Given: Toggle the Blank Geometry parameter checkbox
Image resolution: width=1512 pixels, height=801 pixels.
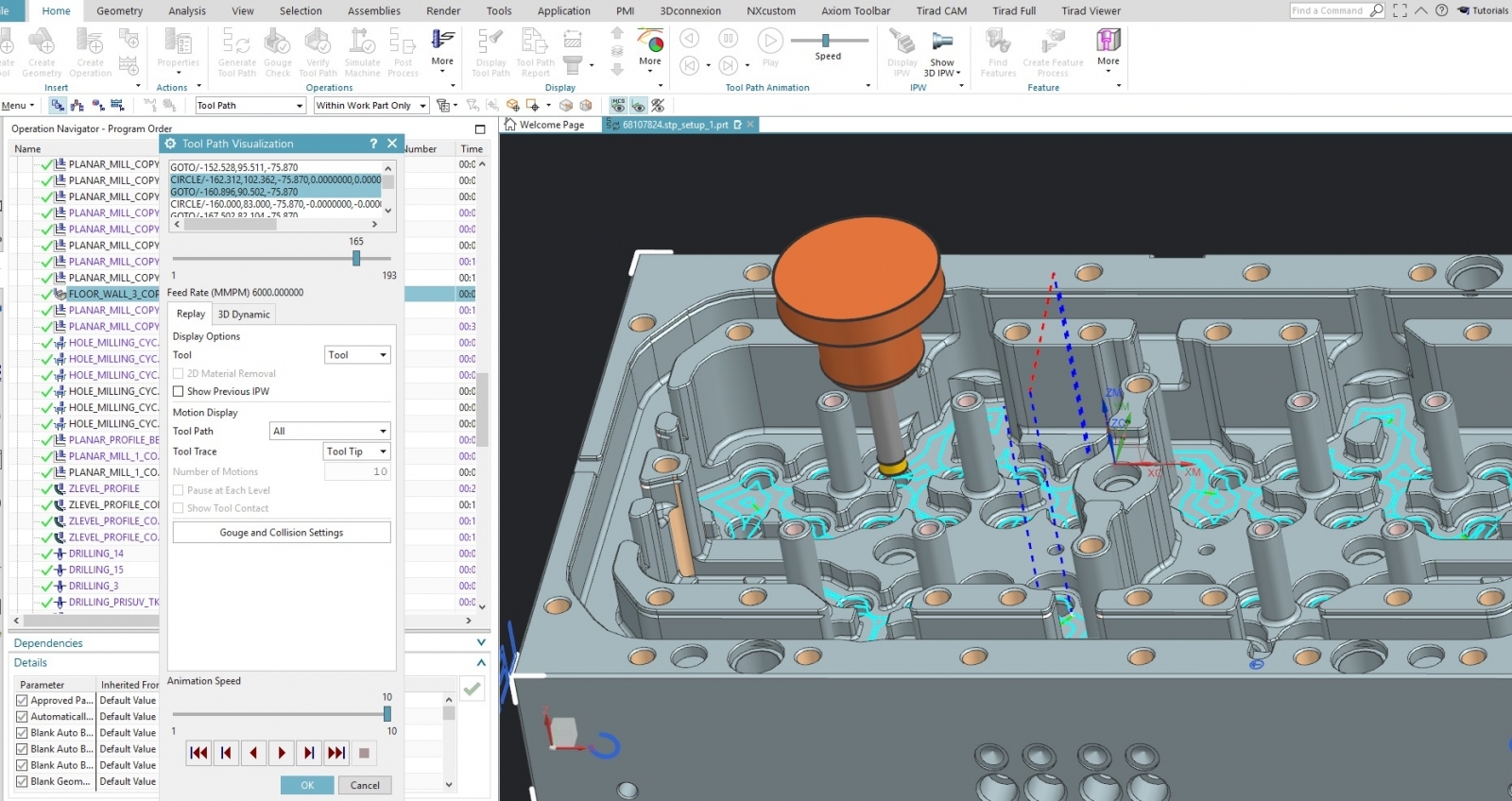Looking at the screenshot, I should tap(22, 781).
